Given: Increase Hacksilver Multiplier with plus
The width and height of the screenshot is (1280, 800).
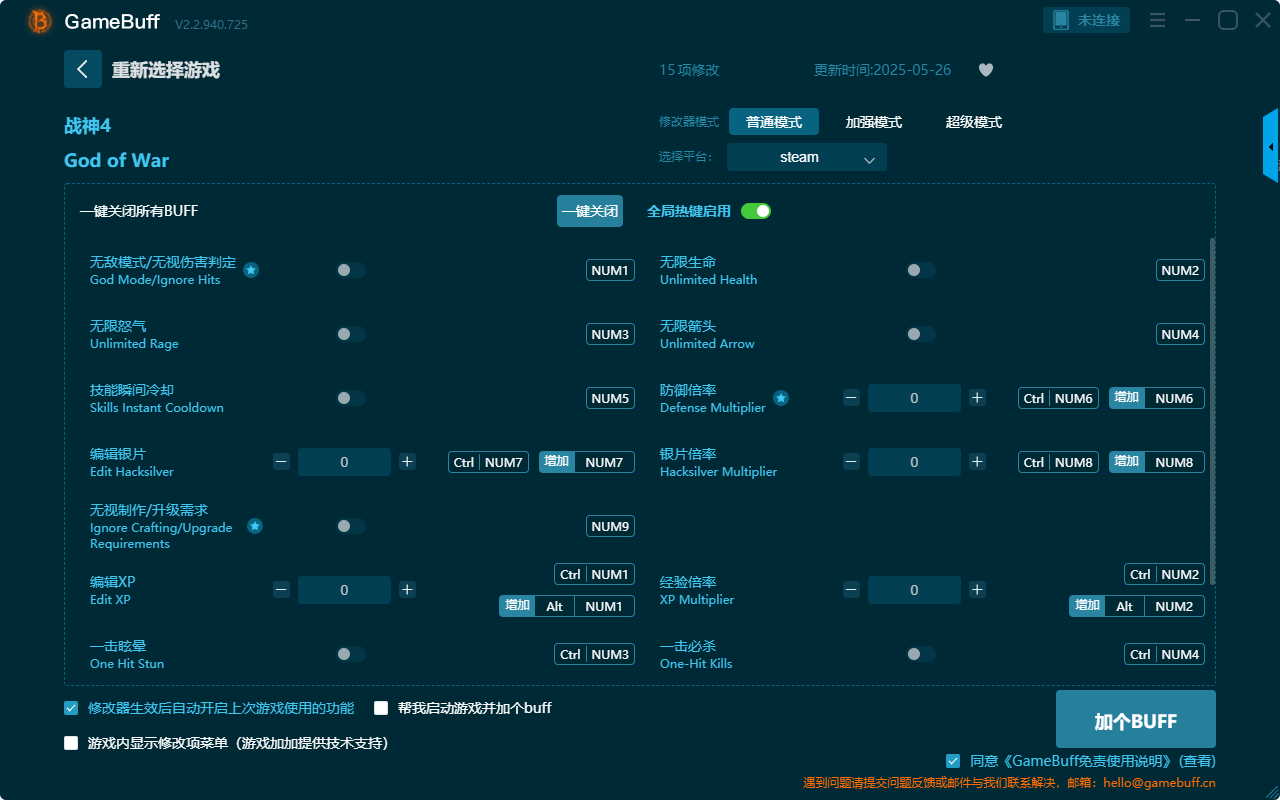Looking at the screenshot, I should [x=977, y=462].
